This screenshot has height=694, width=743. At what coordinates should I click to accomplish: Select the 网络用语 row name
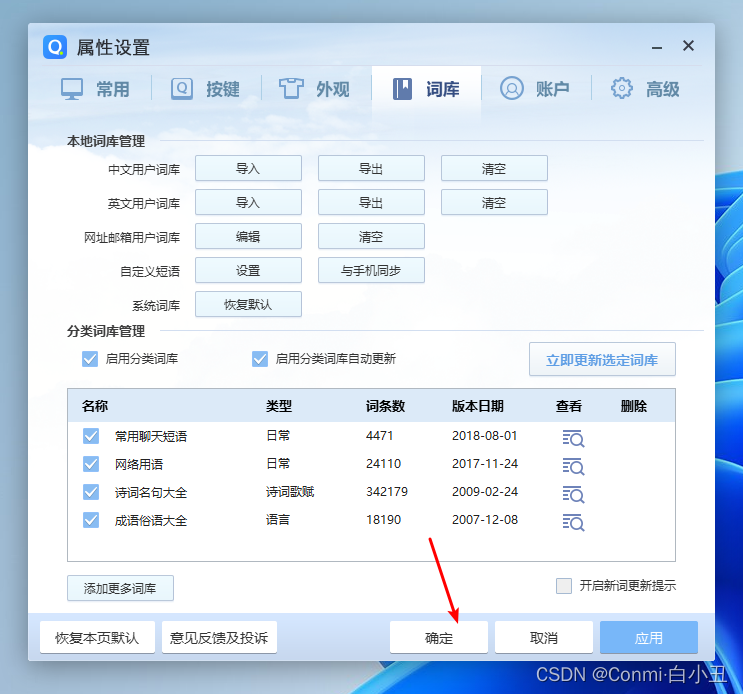[x=139, y=464]
